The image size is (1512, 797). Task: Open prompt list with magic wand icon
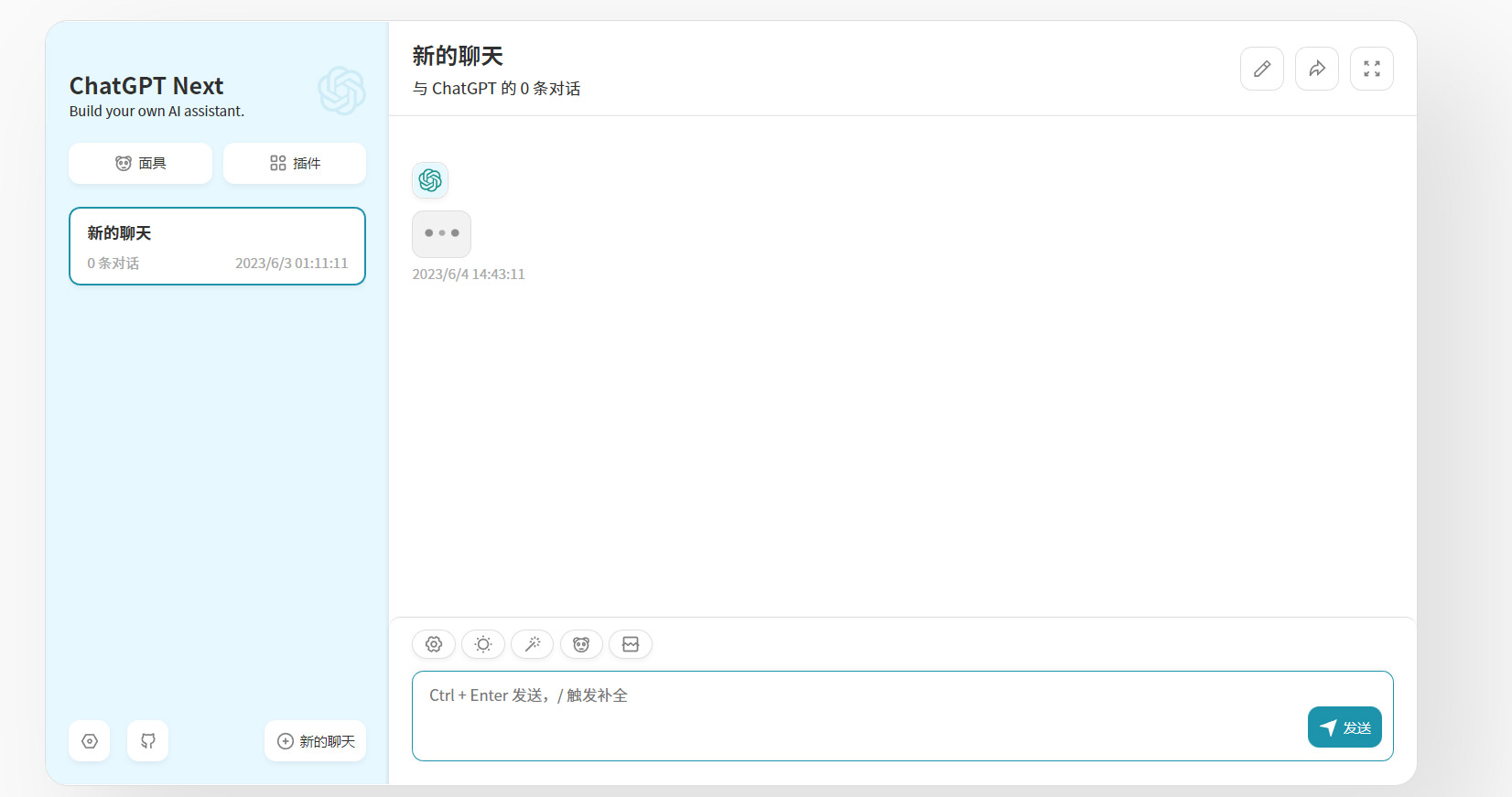click(532, 644)
